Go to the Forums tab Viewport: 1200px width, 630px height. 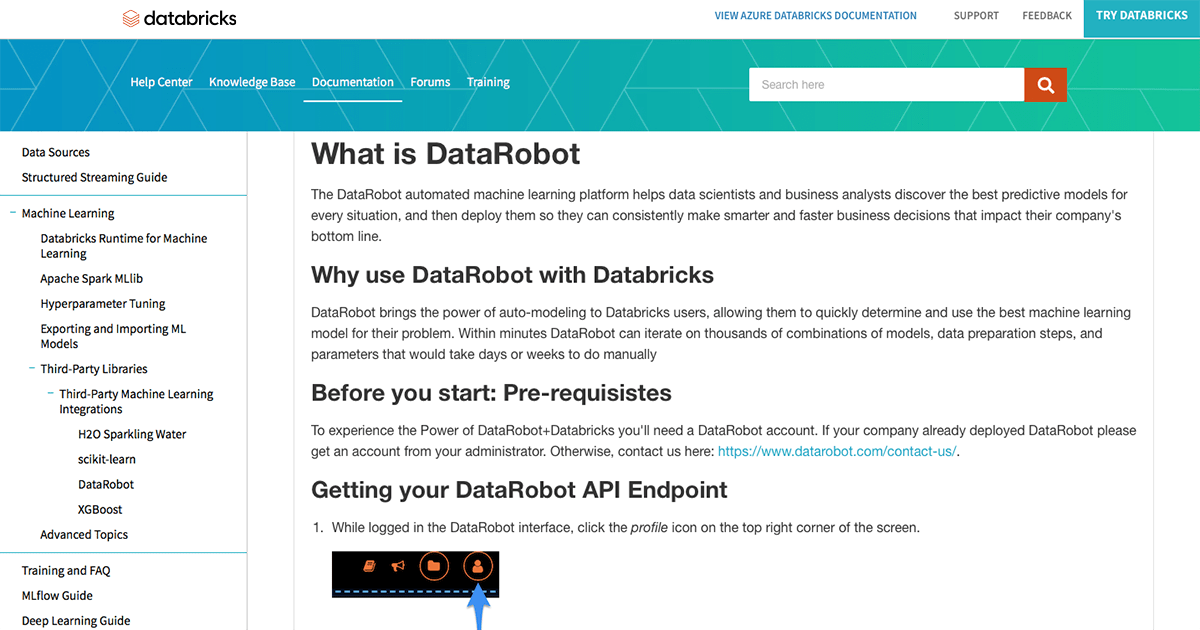[430, 82]
